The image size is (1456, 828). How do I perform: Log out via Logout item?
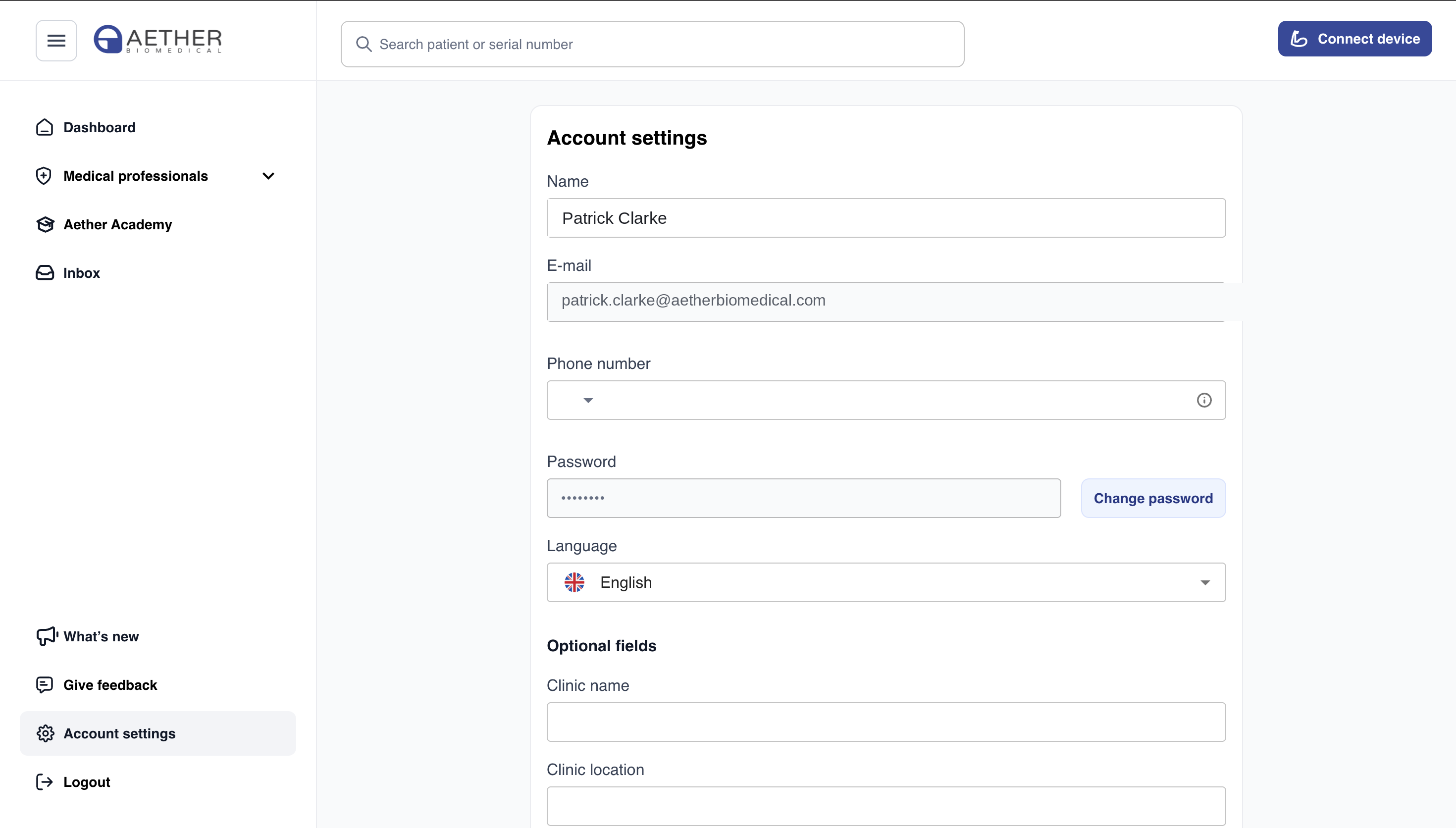pyautogui.click(x=158, y=782)
